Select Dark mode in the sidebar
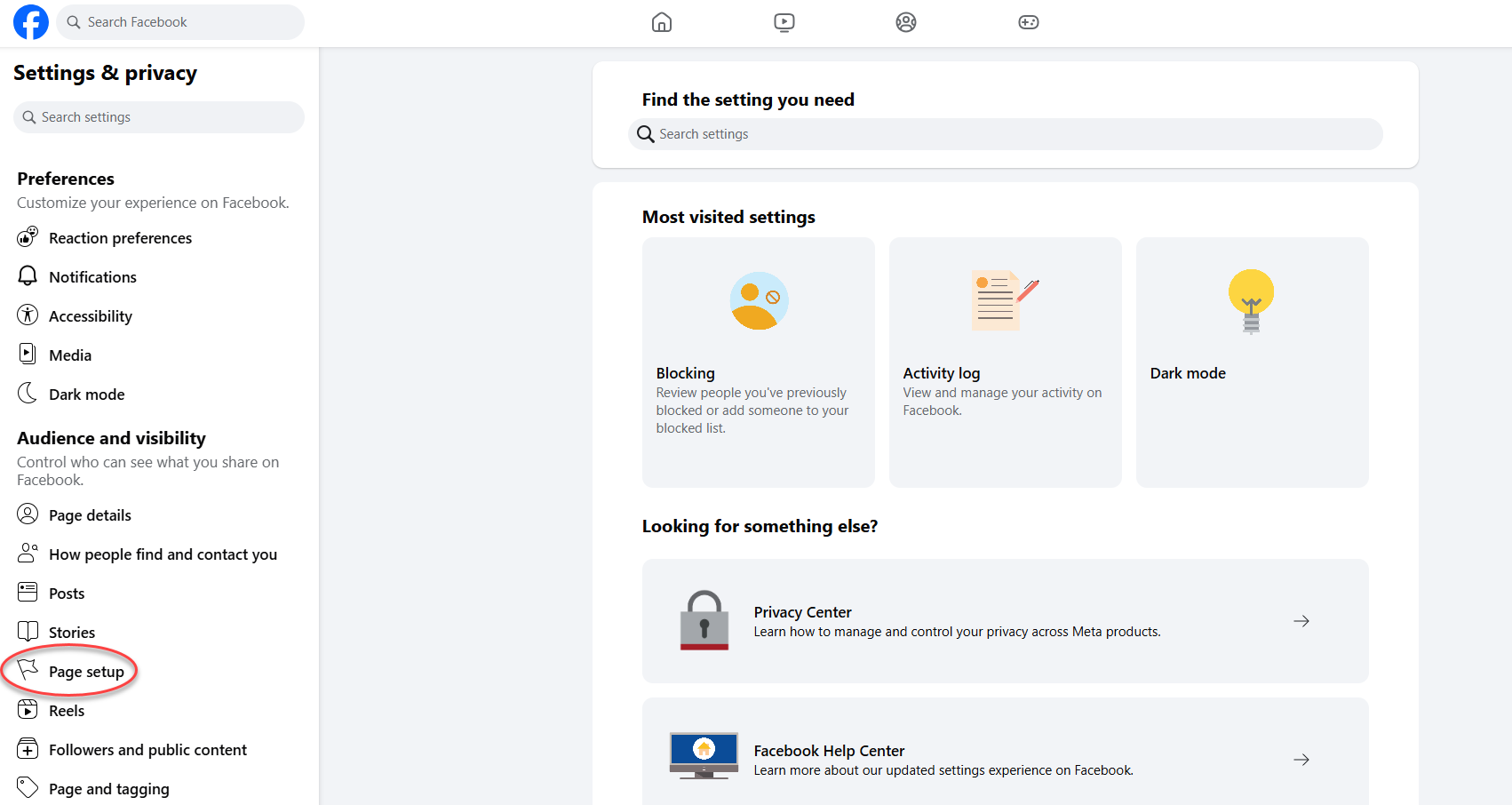Viewport: 1512px width, 805px height. tap(86, 395)
